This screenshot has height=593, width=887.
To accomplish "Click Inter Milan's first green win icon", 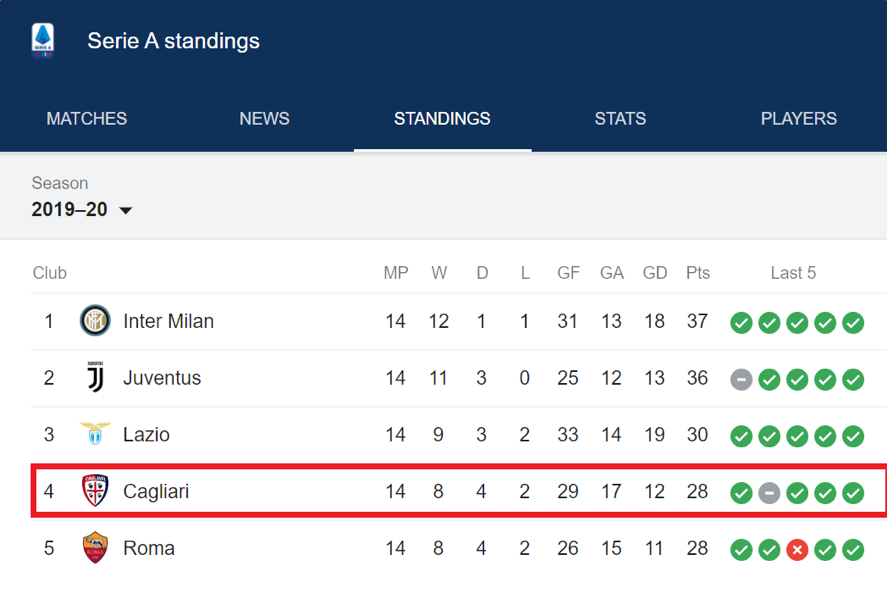I will click(x=741, y=323).
